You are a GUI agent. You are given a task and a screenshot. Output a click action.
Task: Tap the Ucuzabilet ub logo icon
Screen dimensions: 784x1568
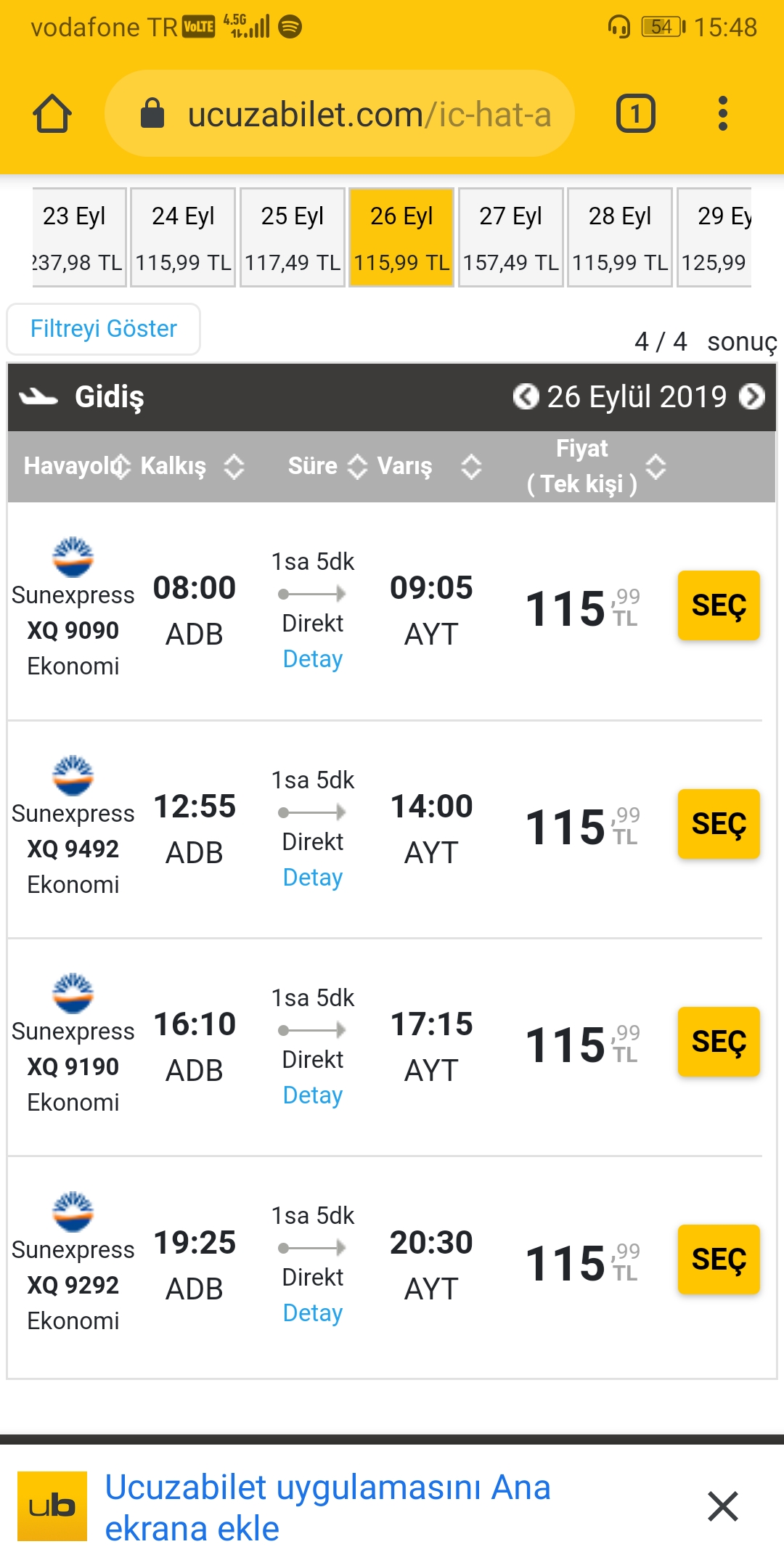click(x=52, y=1506)
